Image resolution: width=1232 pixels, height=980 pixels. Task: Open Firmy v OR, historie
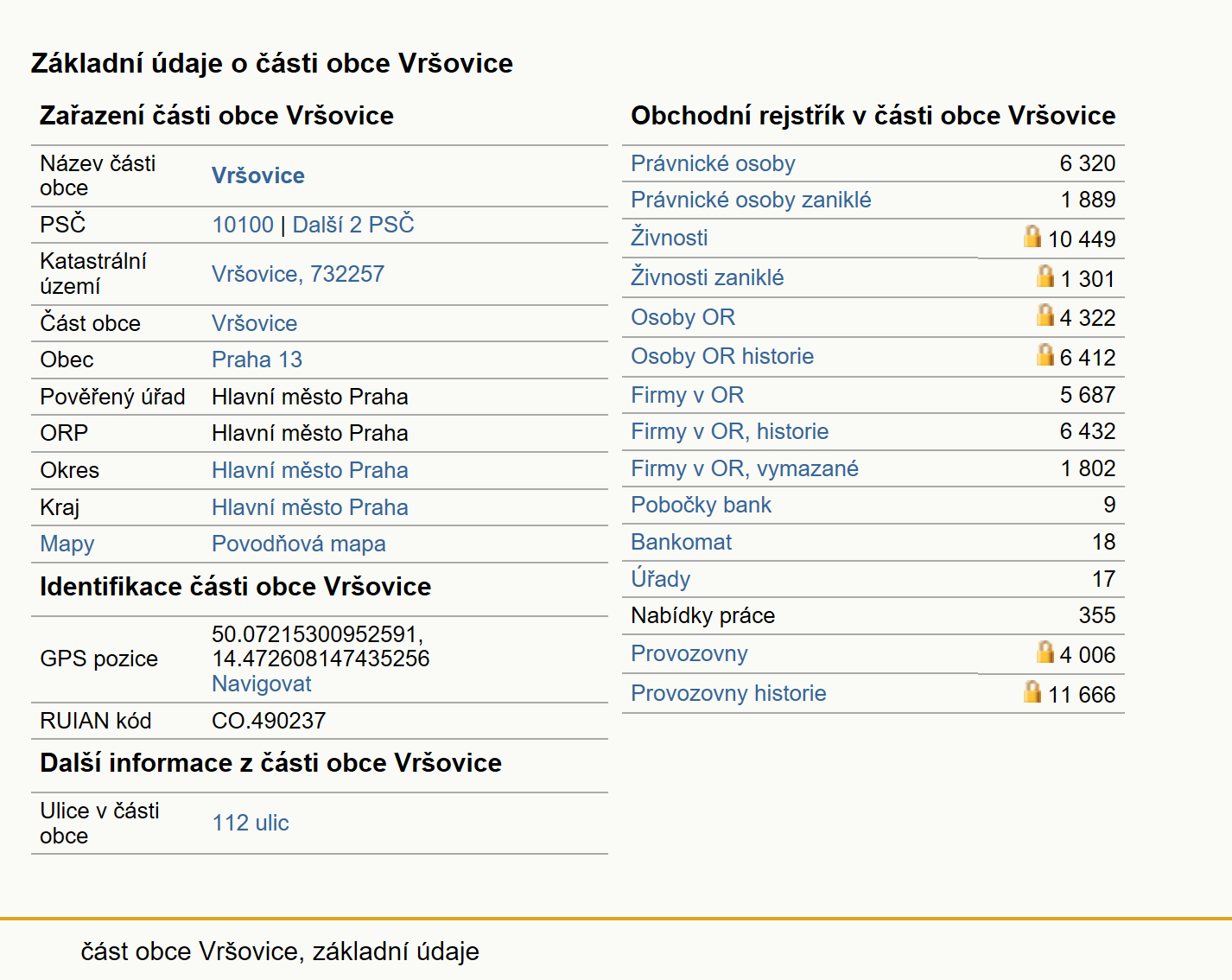[729, 431]
